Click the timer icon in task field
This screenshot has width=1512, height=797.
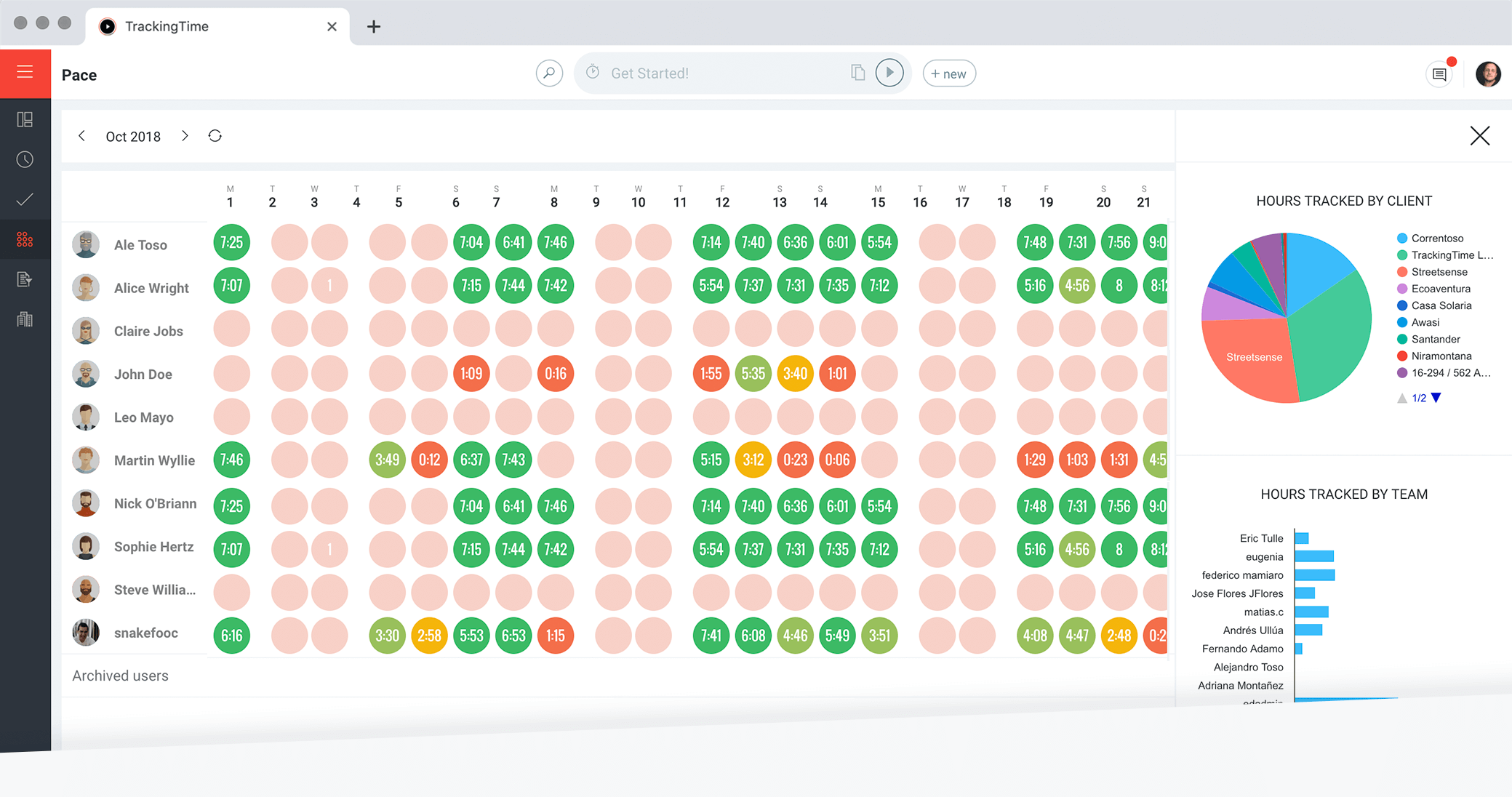pos(593,72)
